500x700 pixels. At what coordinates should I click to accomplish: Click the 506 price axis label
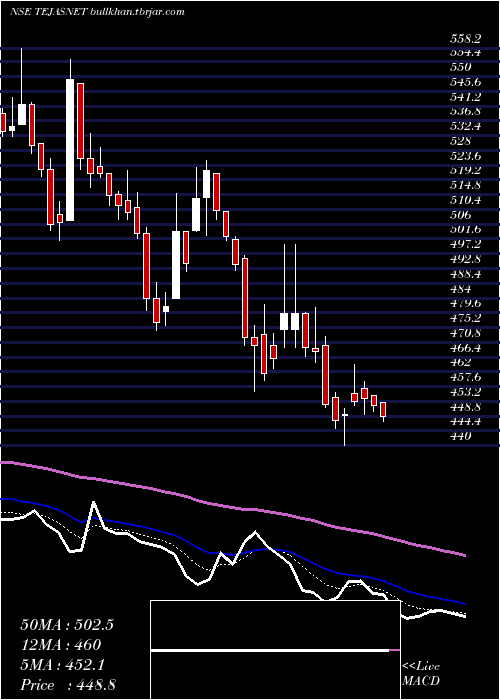461,215
